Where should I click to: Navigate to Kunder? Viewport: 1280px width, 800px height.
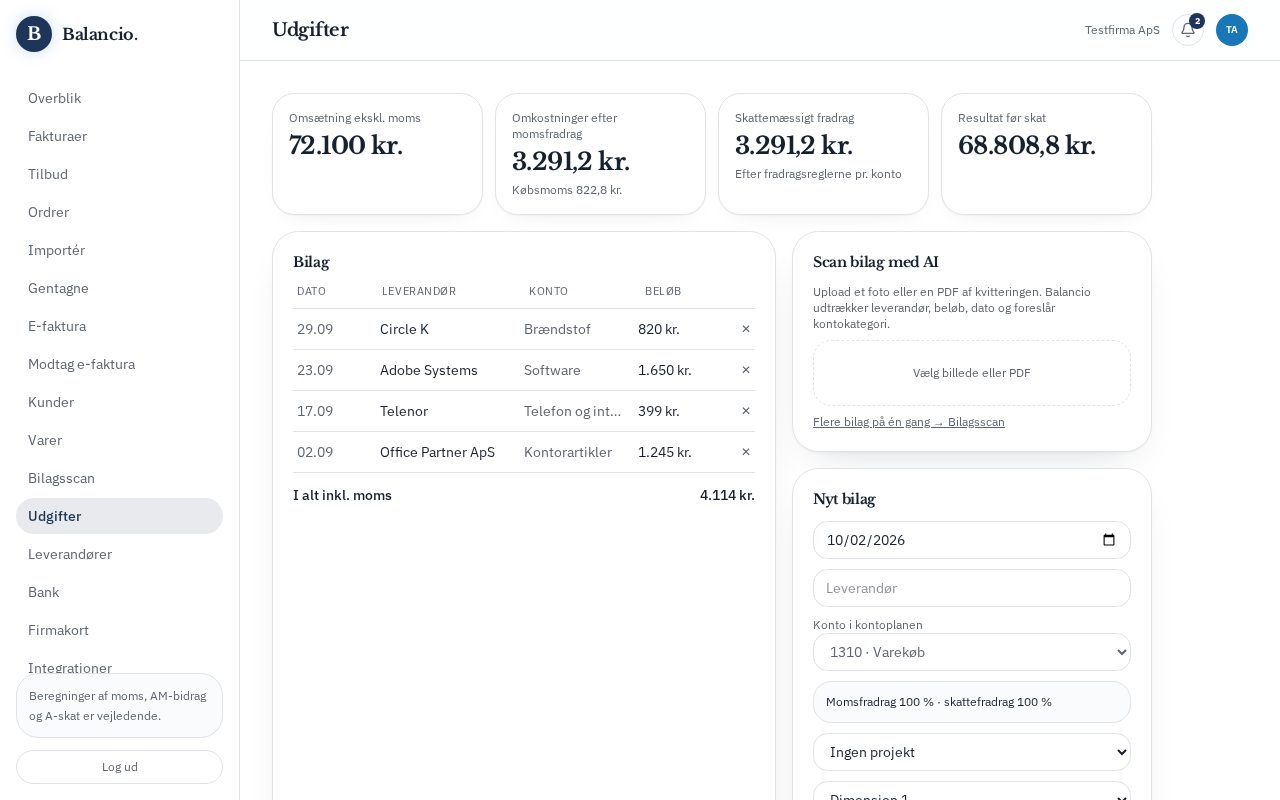(x=119, y=402)
